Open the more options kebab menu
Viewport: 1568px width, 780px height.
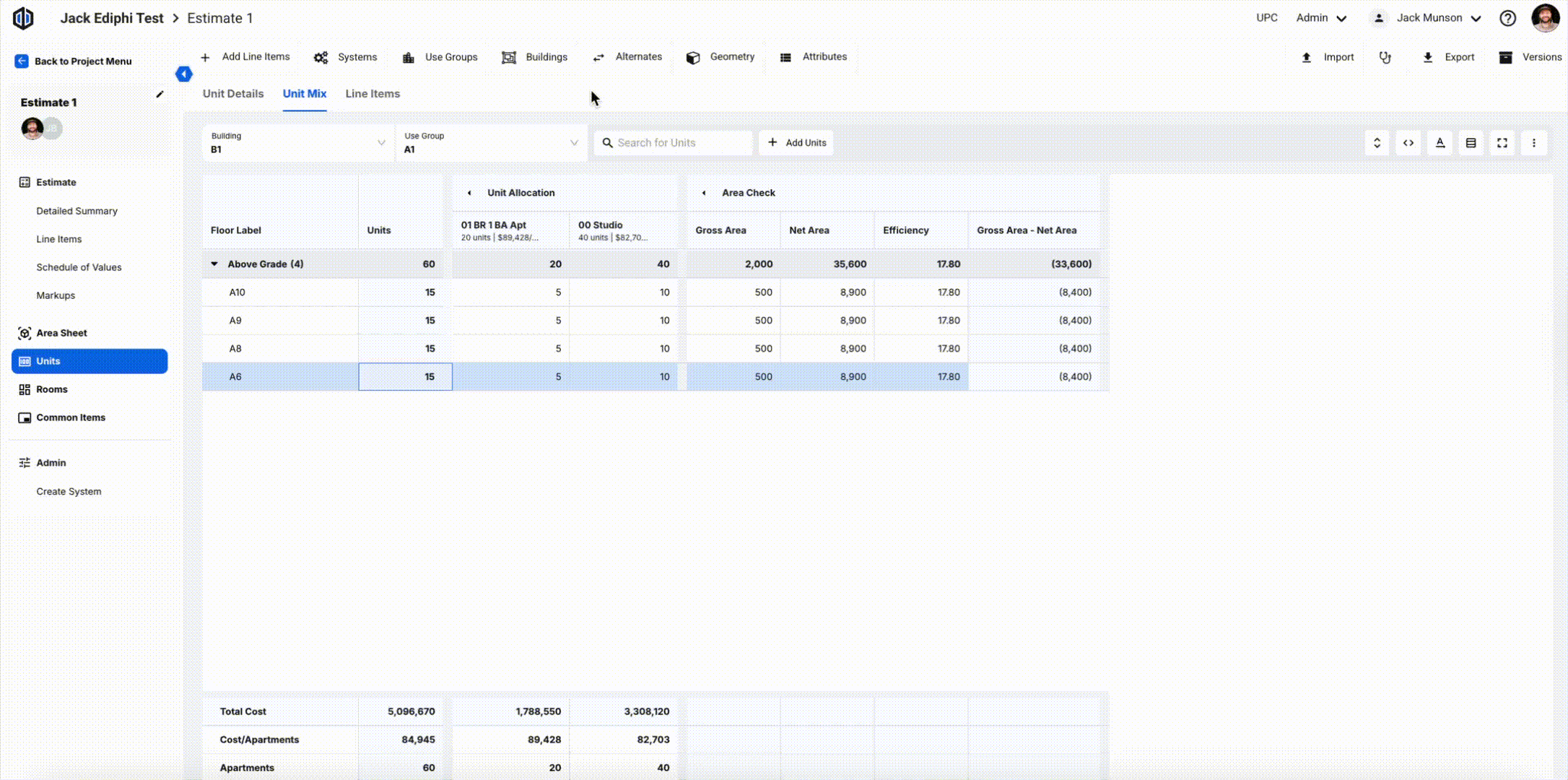click(x=1534, y=143)
